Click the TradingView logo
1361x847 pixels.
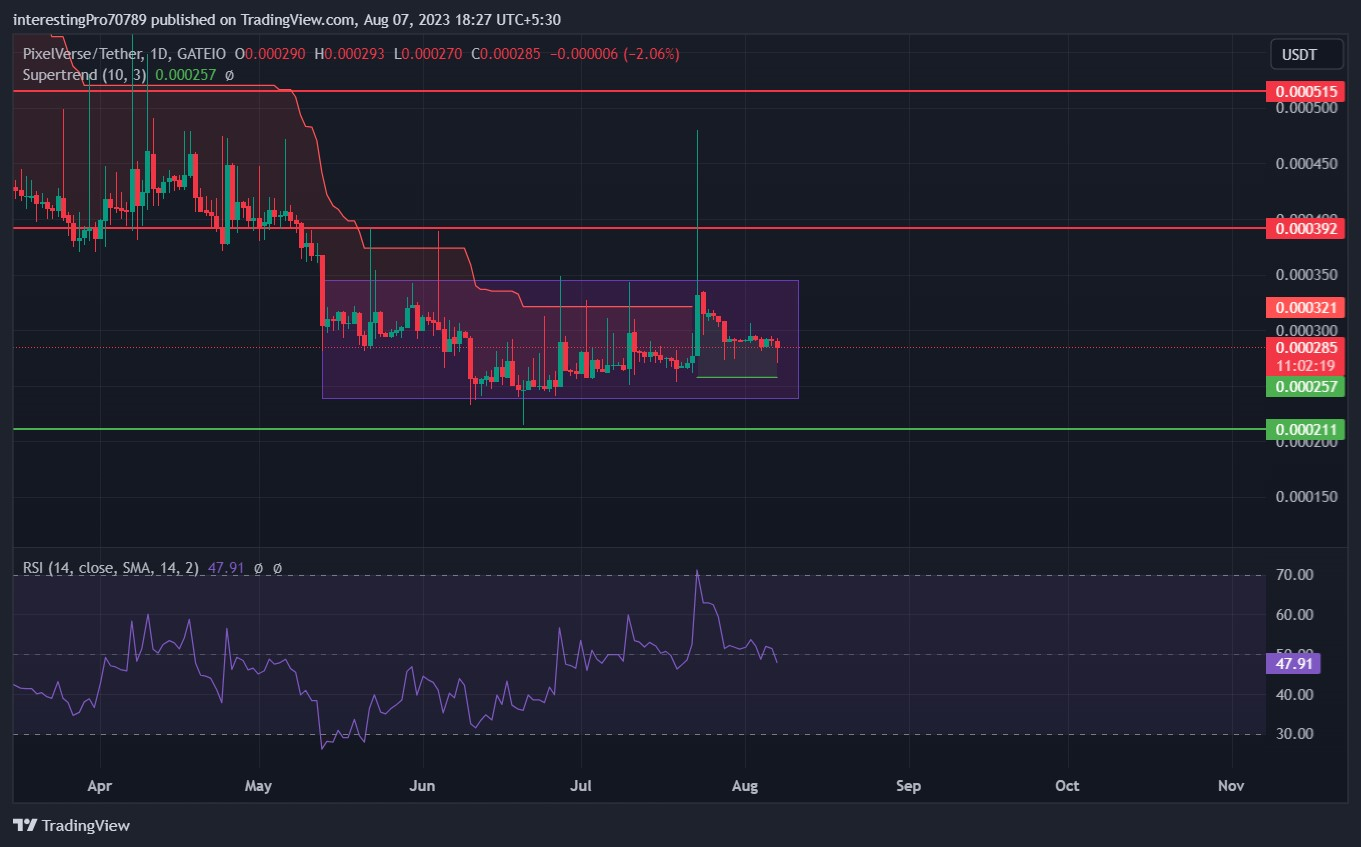coord(71,826)
